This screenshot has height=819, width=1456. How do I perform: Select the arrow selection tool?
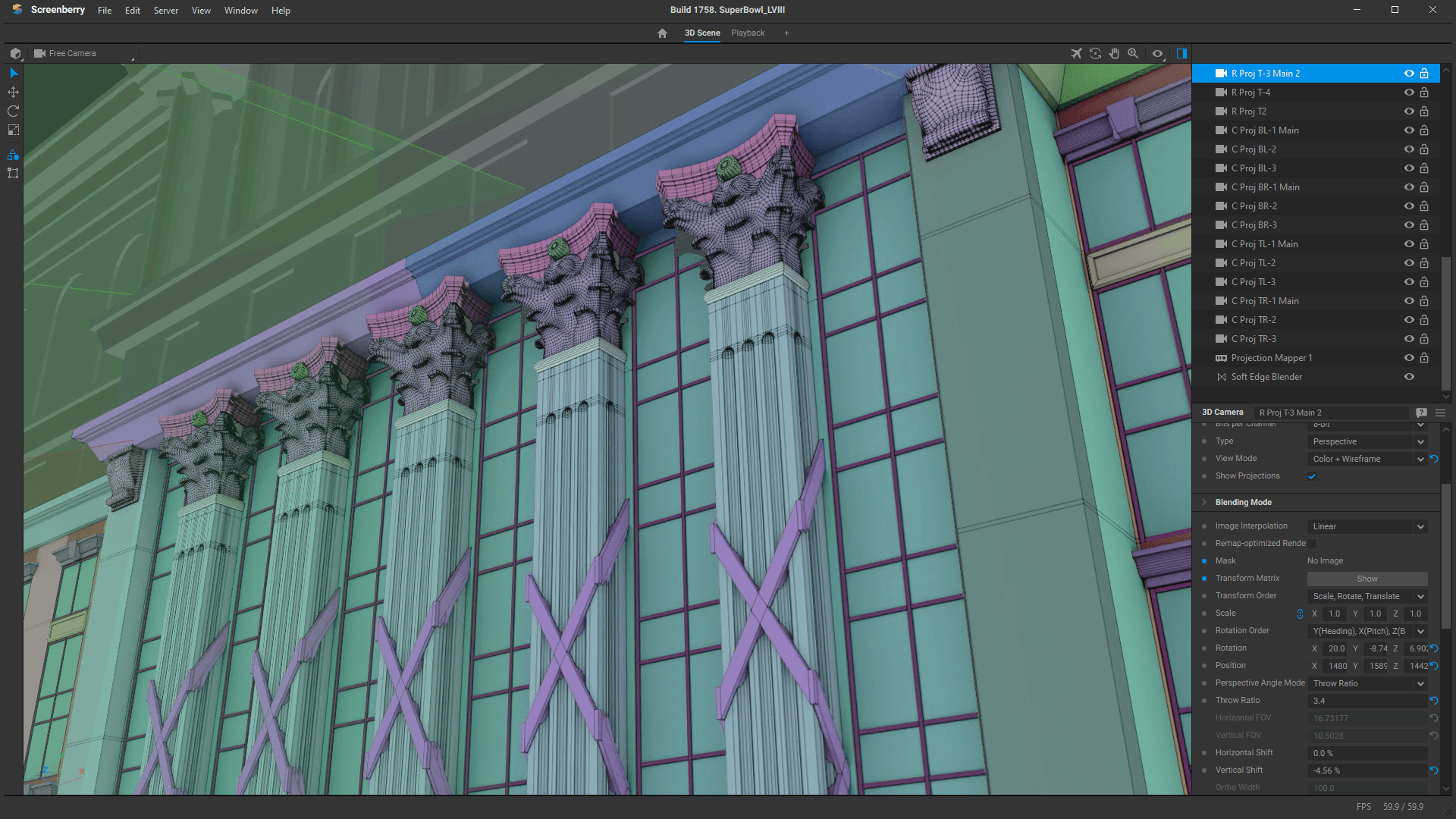(13, 73)
